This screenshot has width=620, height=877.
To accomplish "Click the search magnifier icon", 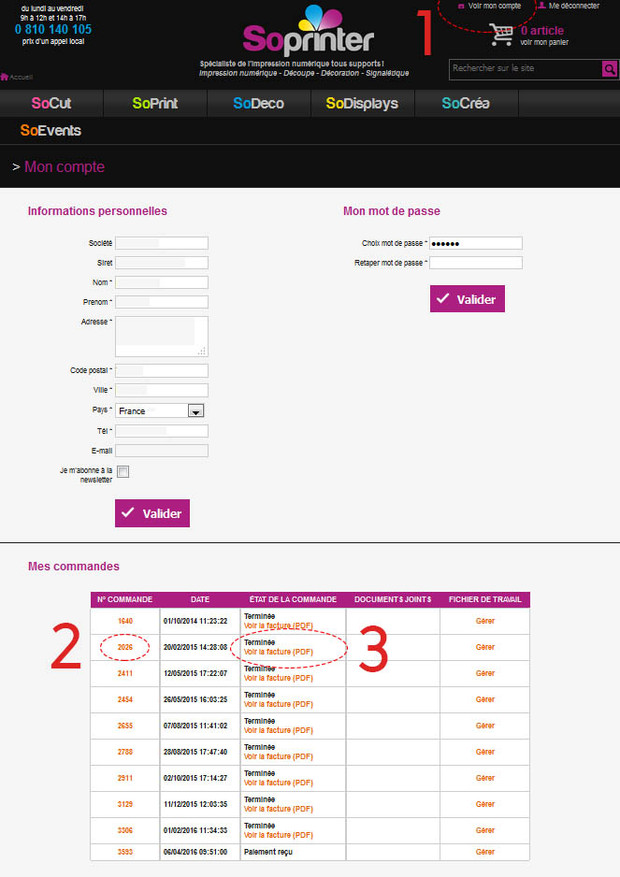I will (609, 69).
